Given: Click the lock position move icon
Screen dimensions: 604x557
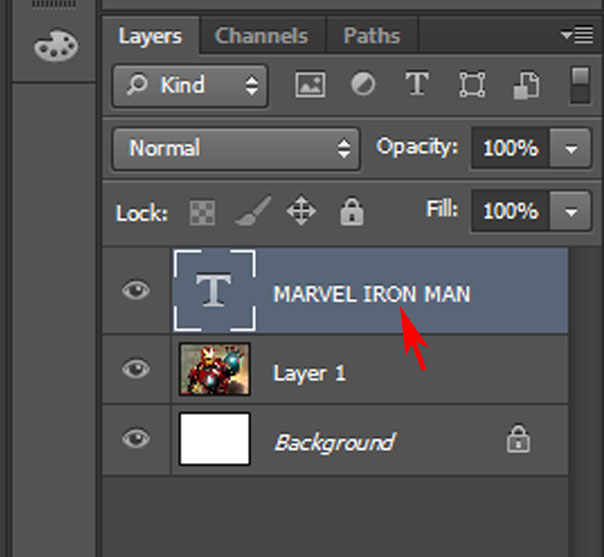Looking at the screenshot, I should click(301, 212).
